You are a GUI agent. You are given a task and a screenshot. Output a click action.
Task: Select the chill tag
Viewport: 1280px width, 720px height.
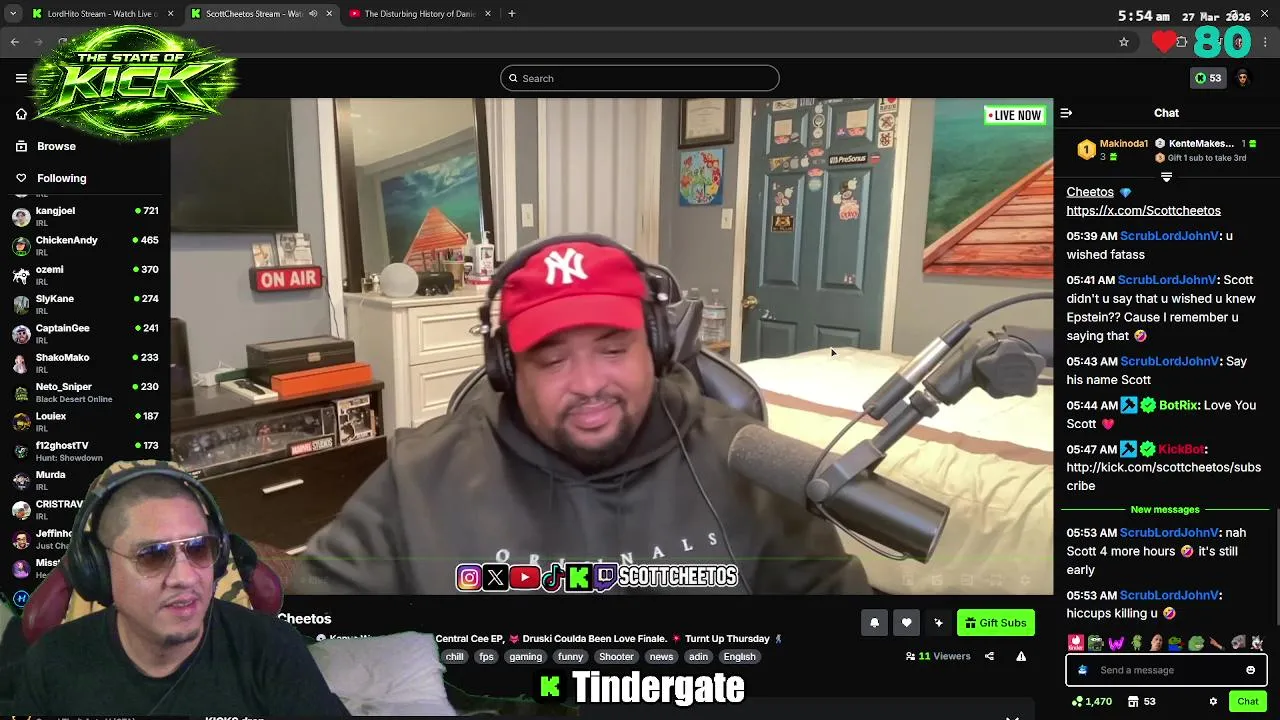[x=454, y=657]
